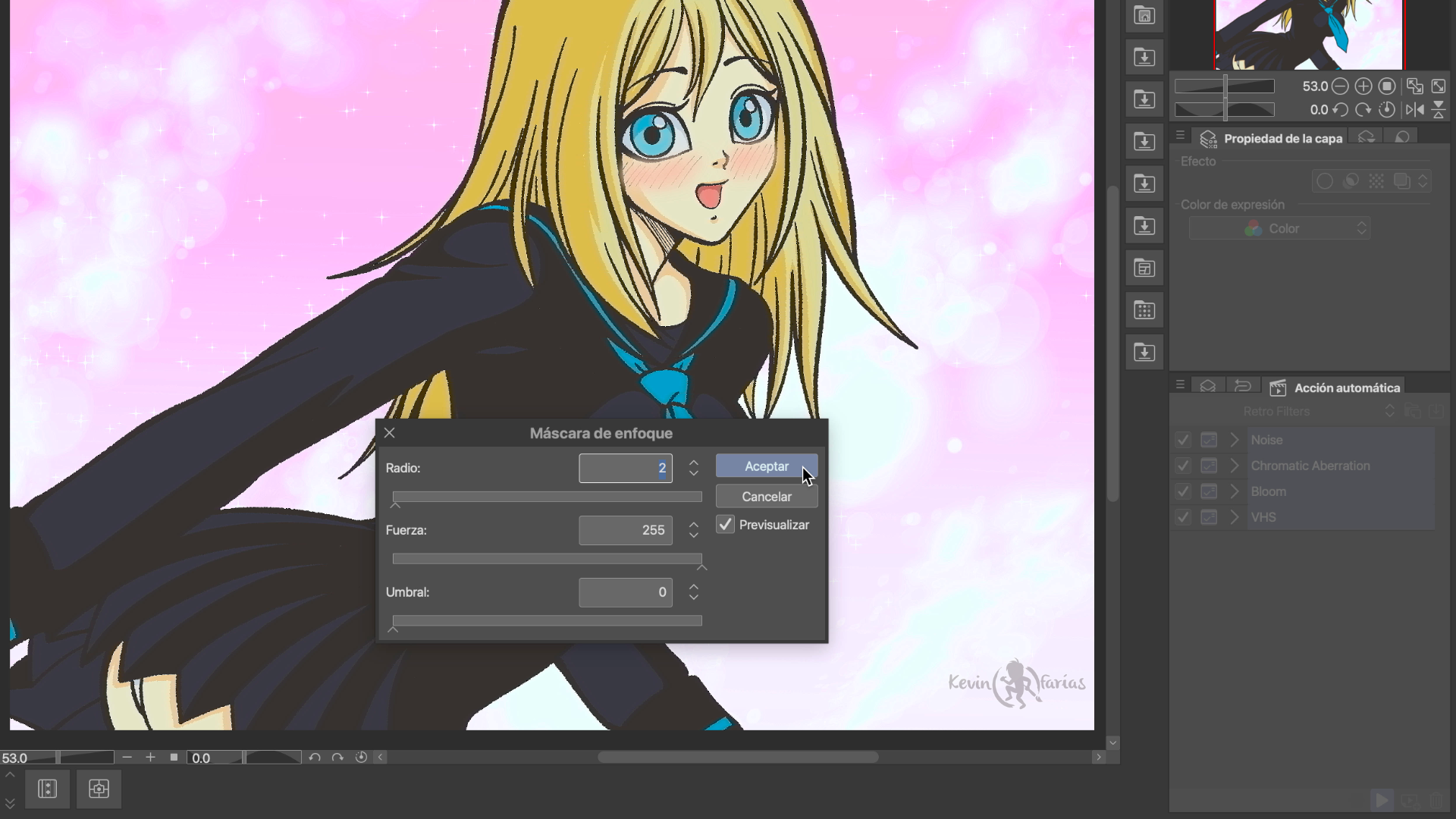This screenshot has height=819, width=1456.
Task: Switch to the Acción automática tab
Action: click(1336, 388)
